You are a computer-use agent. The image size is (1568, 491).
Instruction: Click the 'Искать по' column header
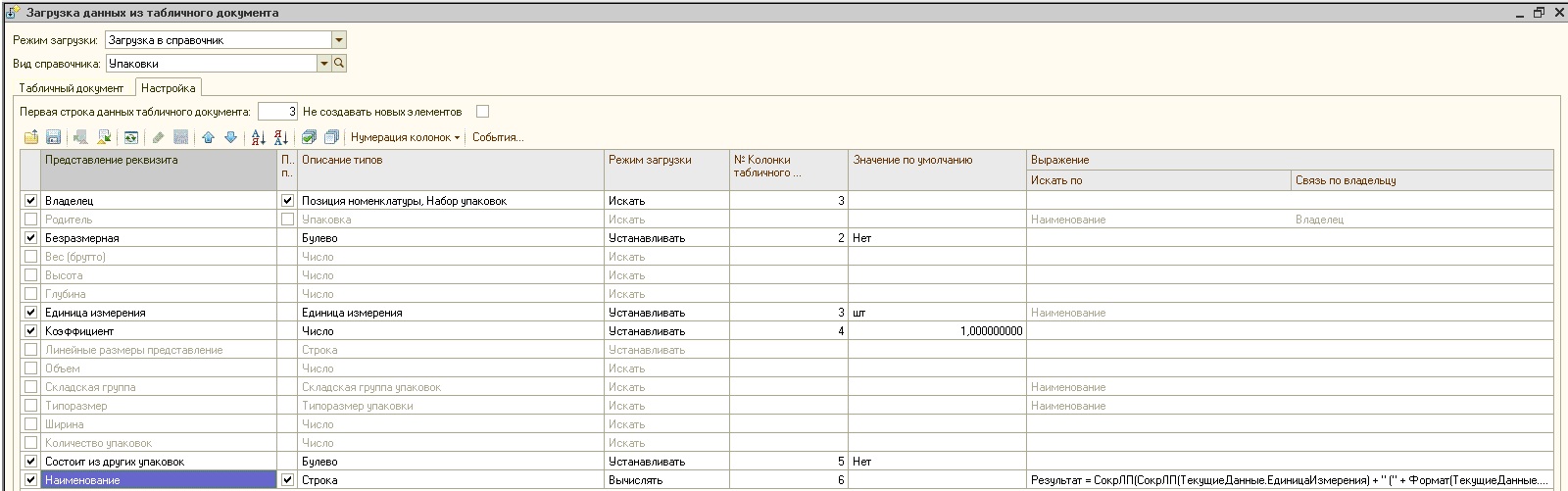(x=1158, y=180)
